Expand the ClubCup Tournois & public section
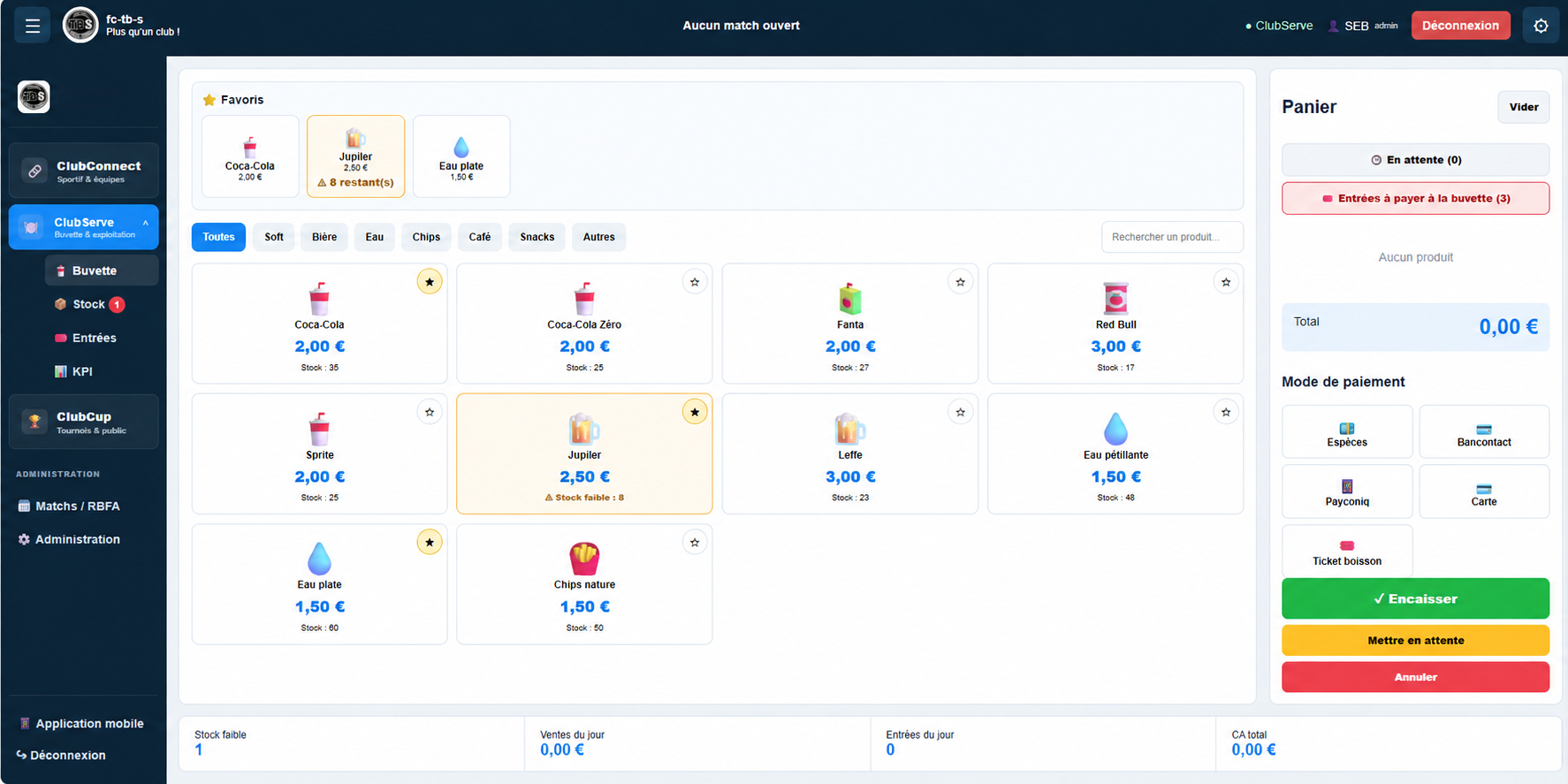Viewport: 1568px width, 784px height. (84, 422)
